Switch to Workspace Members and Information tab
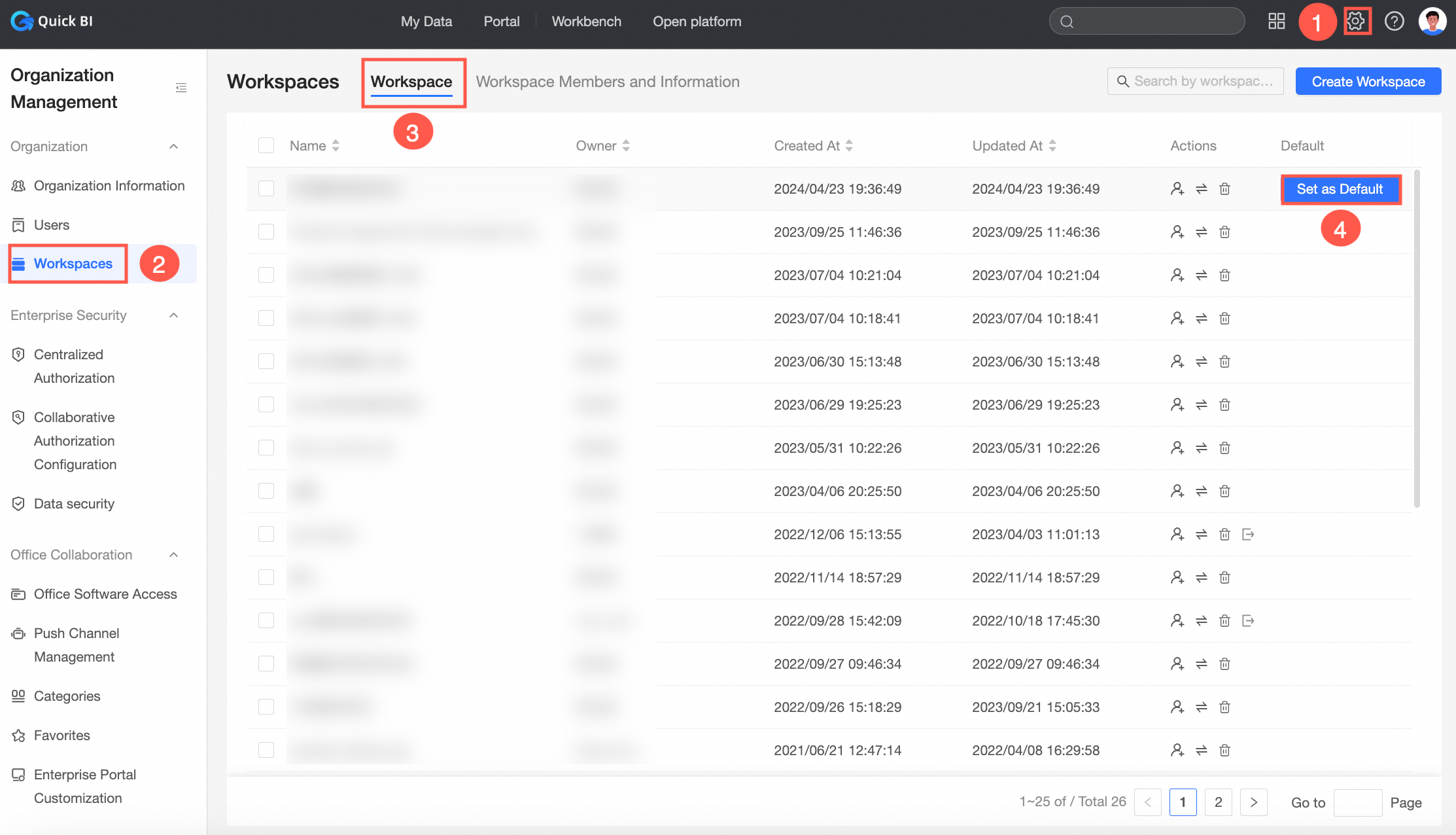Viewport: 1456px width, 835px height. click(x=607, y=82)
